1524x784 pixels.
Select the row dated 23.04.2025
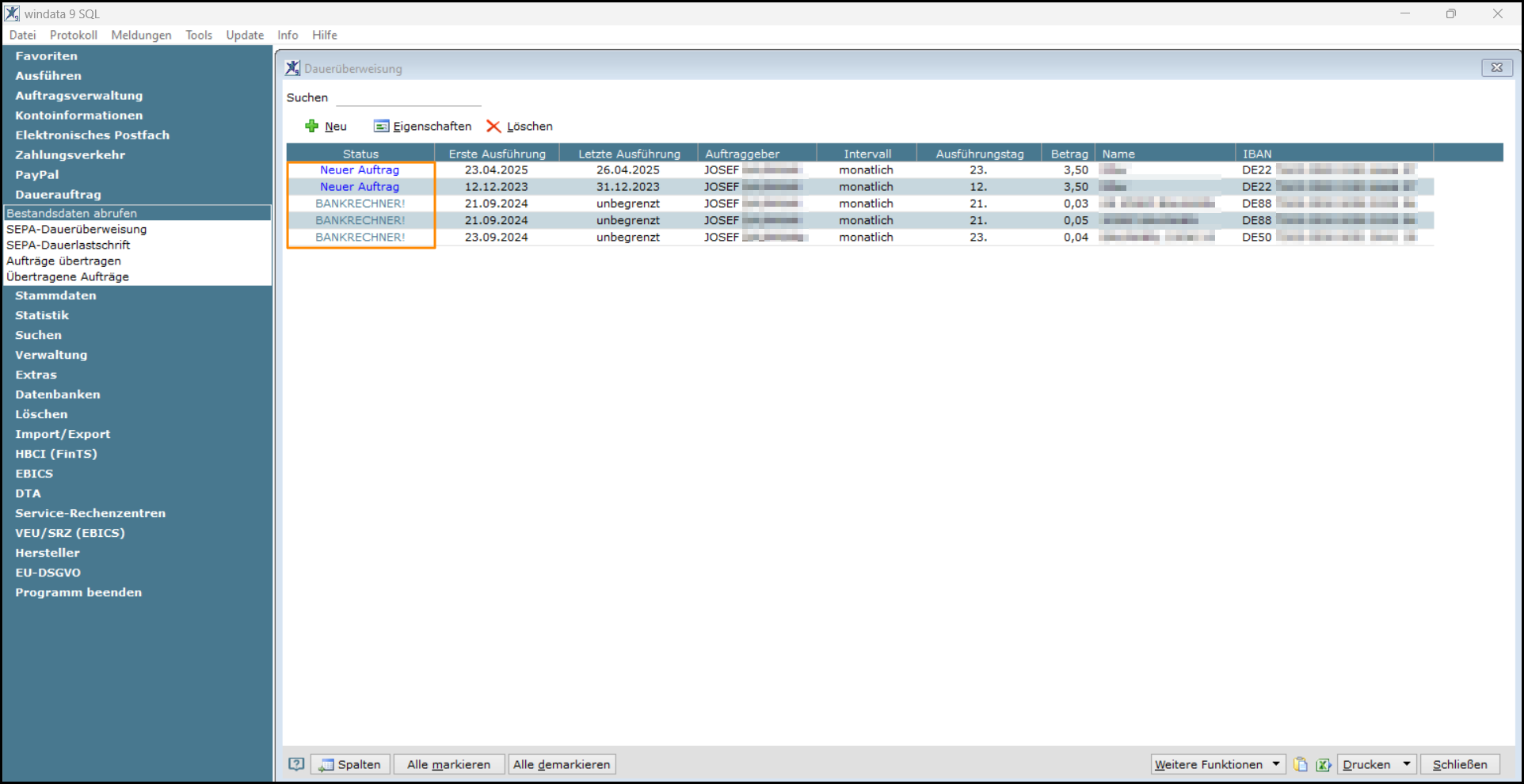pyautogui.click(x=859, y=170)
